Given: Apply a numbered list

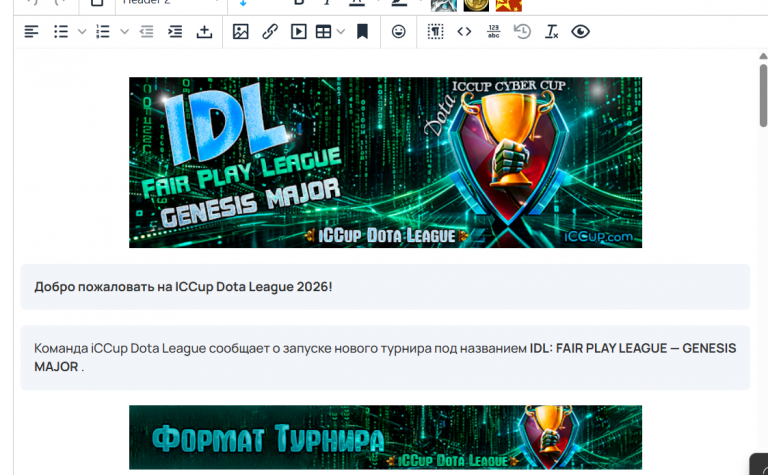Looking at the screenshot, I should click(x=103, y=32).
